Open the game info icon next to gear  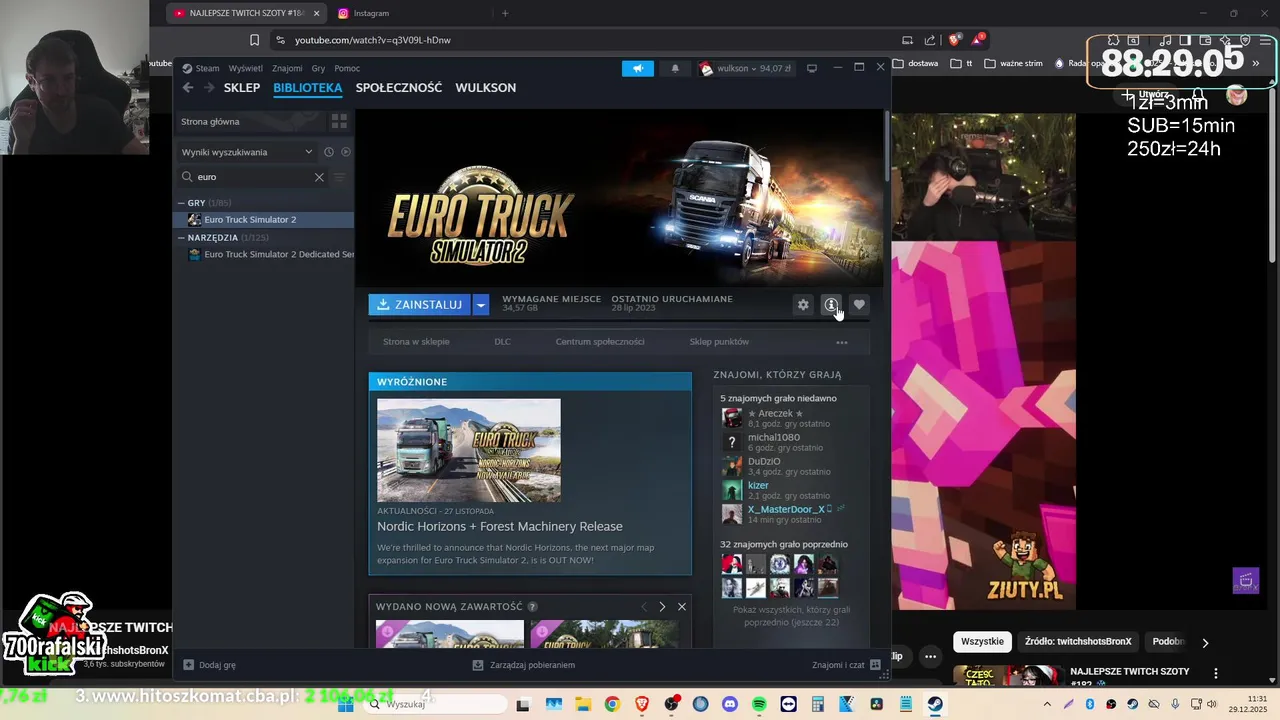[831, 305]
